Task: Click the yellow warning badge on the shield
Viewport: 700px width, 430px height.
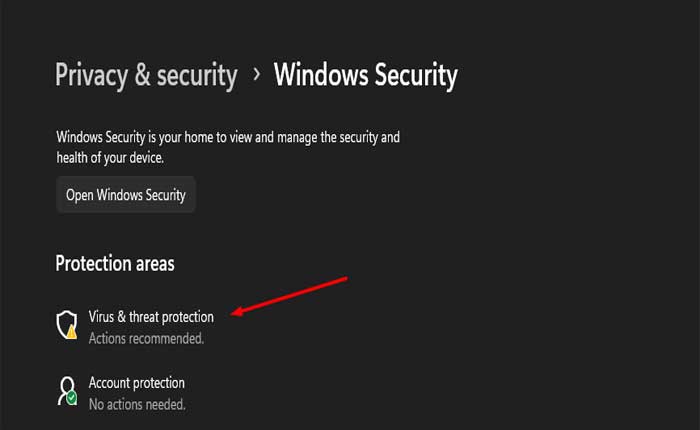Action: 72,332
